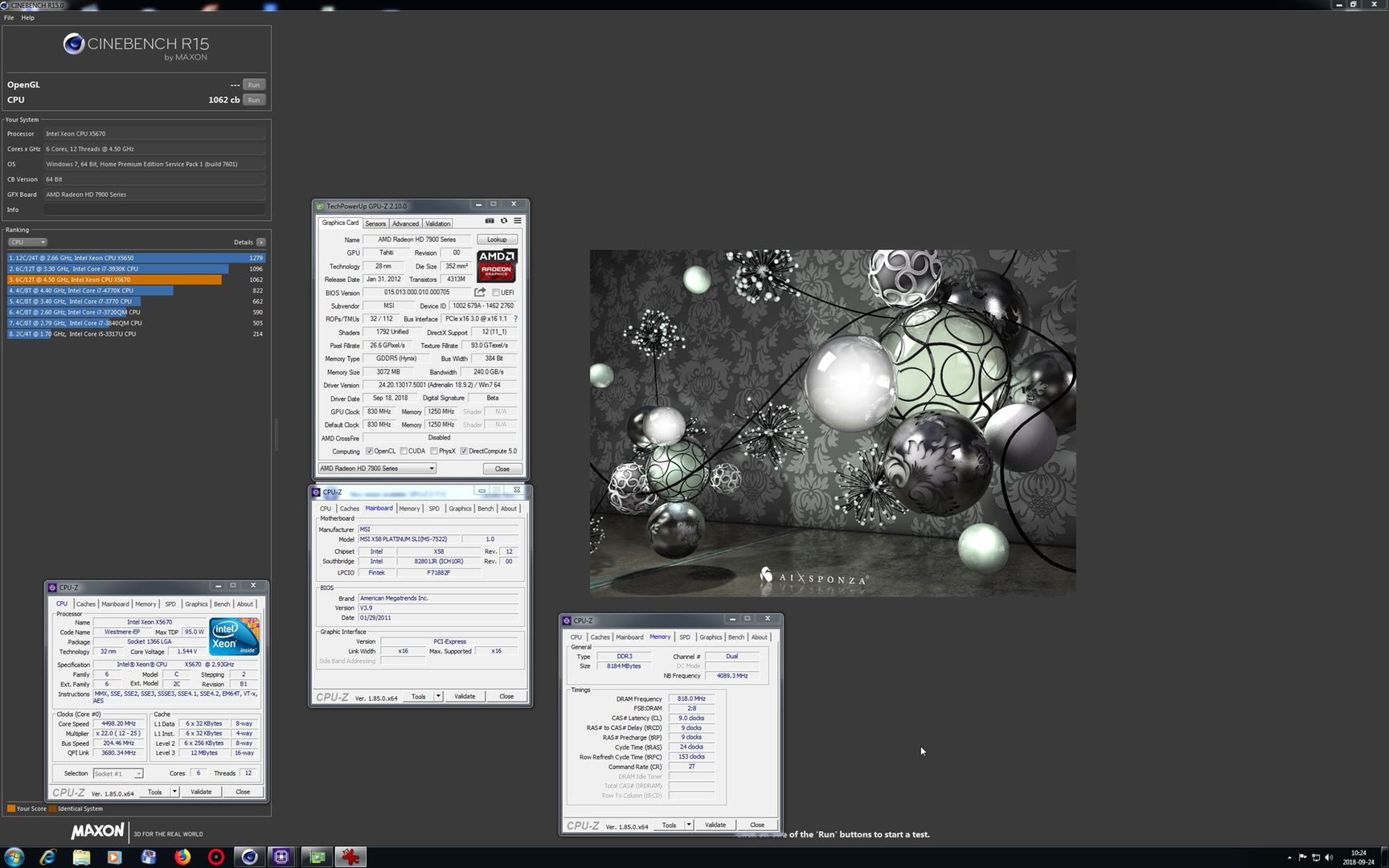Click the Close button in GPU-Z
The width and height of the screenshot is (1389, 868).
pos(502,469)
